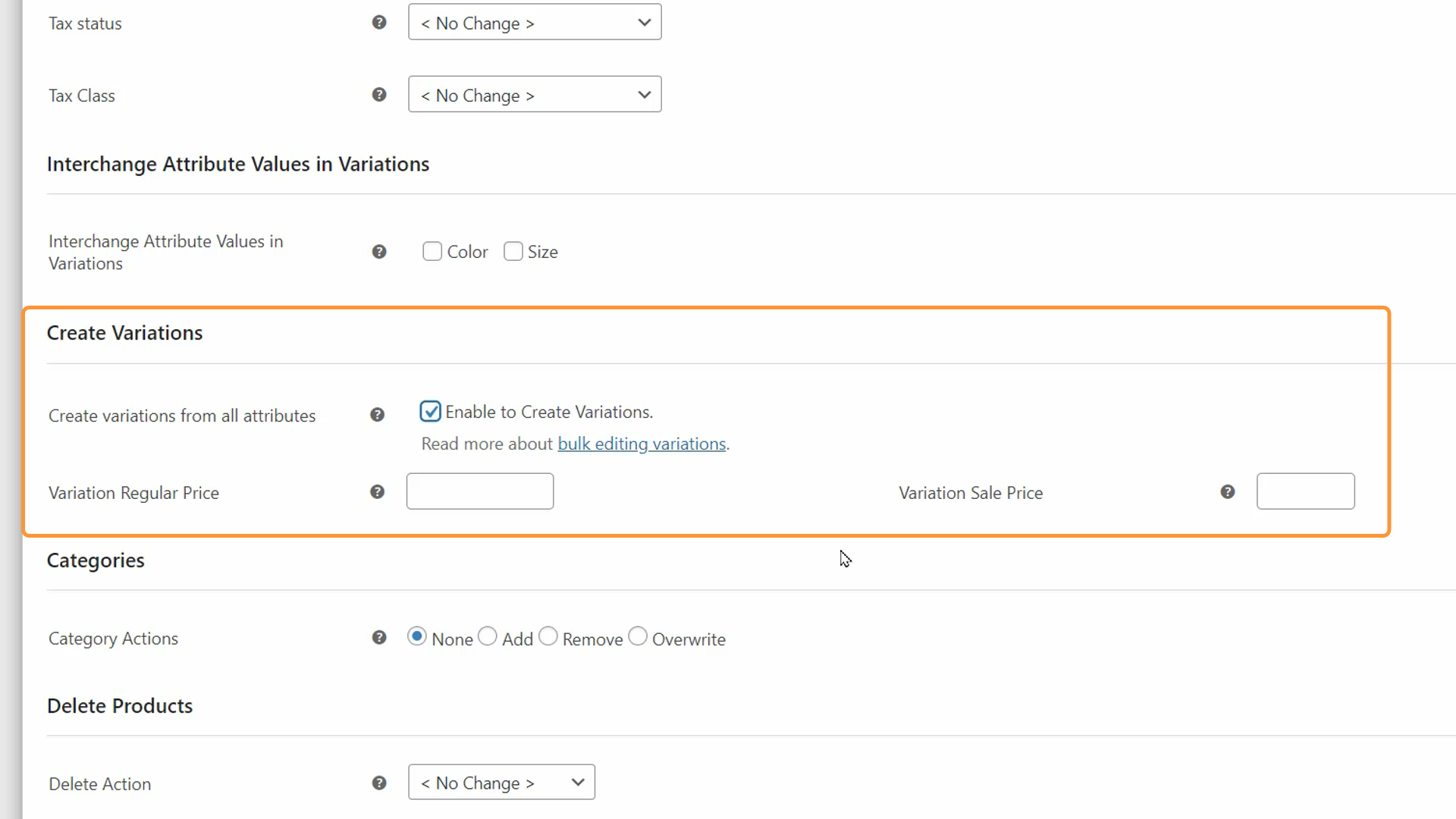Click the Variation Sale Price help icon
Screen dimensions: 1456x819
[x=1227, y=491]
